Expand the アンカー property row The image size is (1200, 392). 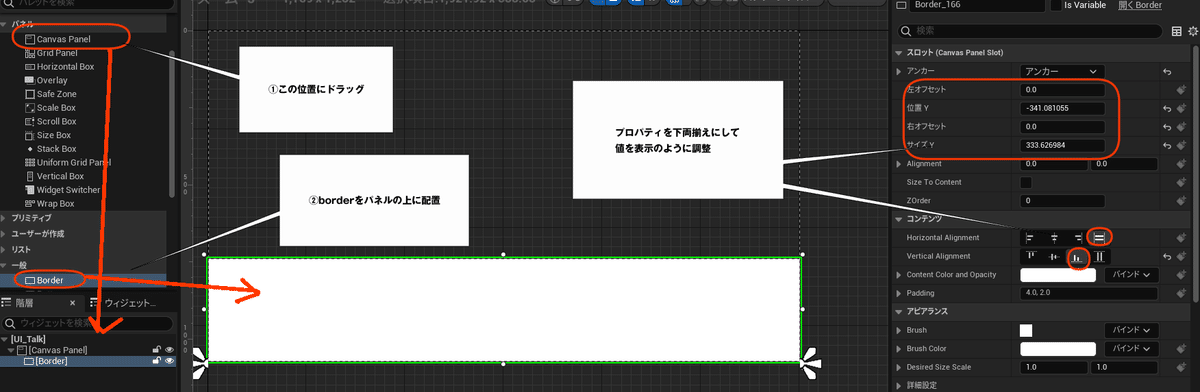(899, 72)
